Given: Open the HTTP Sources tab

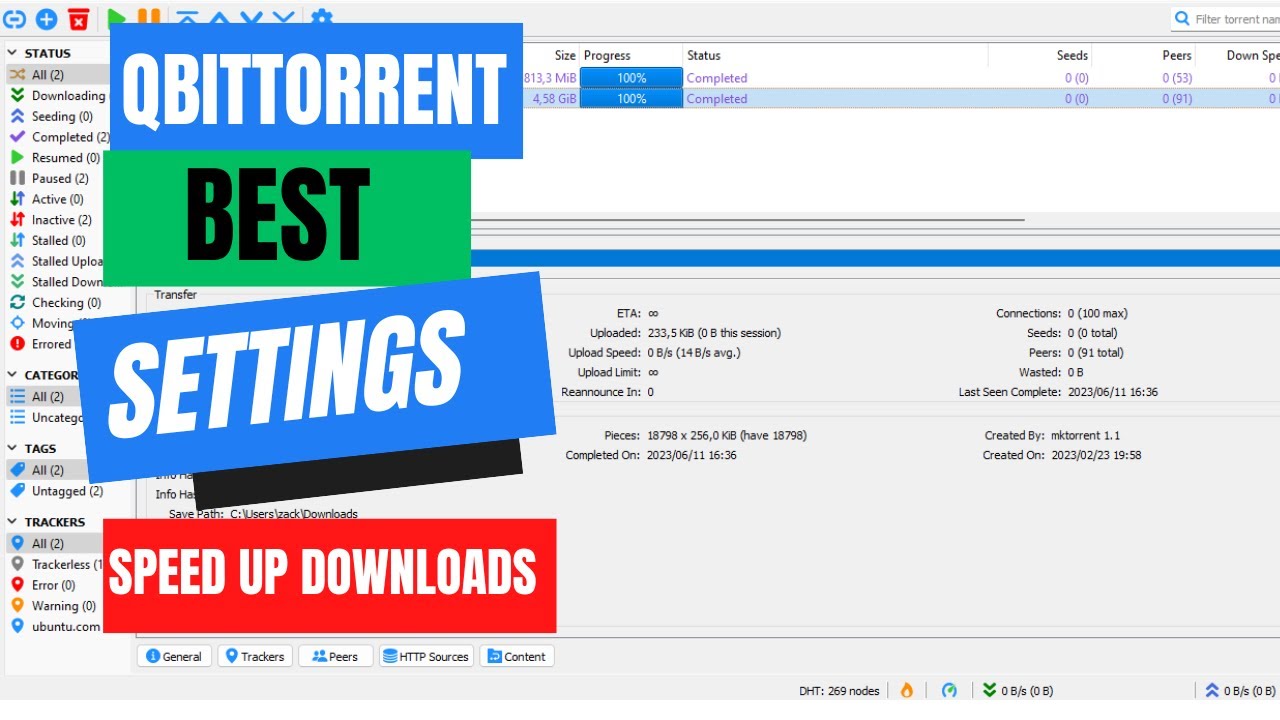Looking at the screenshot, I should 425,656.
